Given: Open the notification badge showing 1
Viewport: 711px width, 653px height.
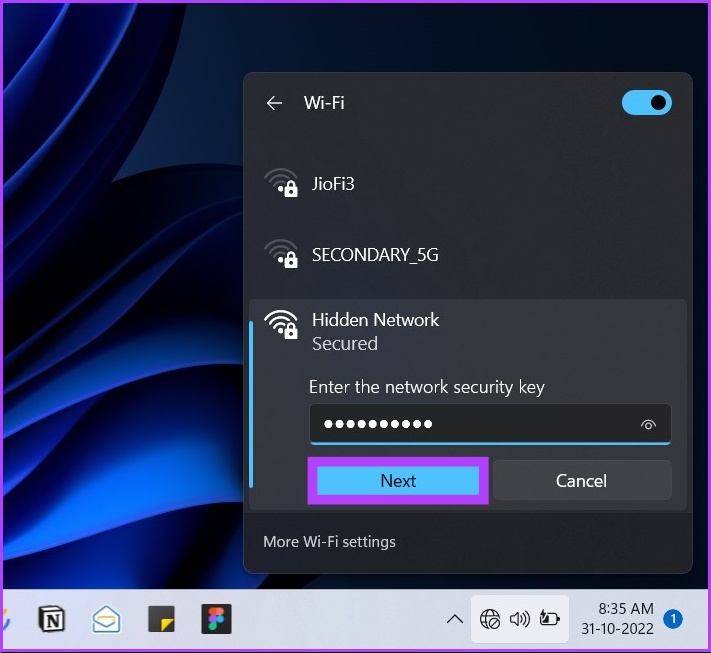Looking at the screenshot, I should [673, 619].
